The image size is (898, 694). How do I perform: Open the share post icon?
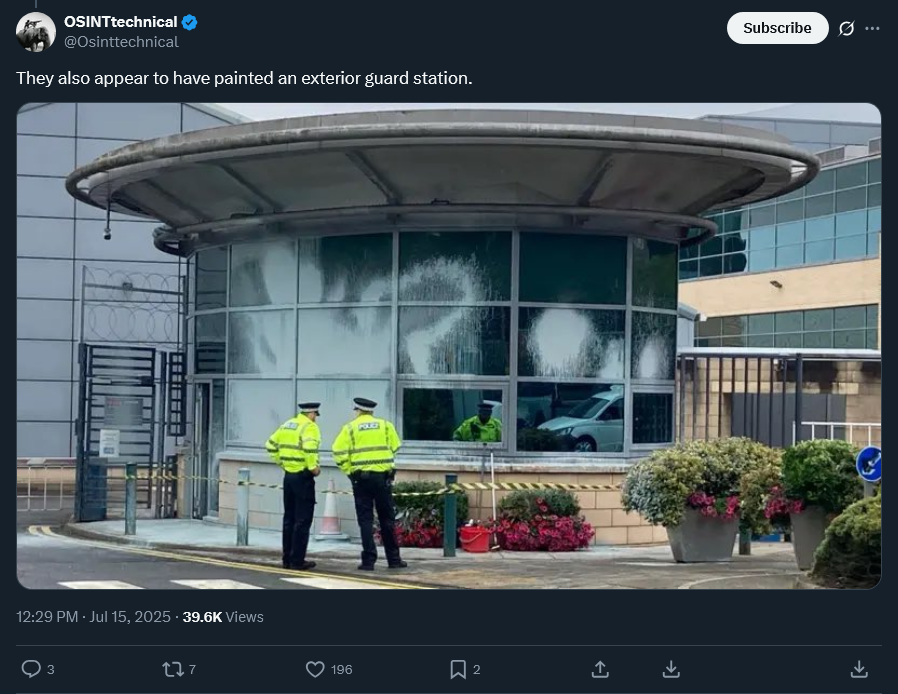click(x=600, y=669)
